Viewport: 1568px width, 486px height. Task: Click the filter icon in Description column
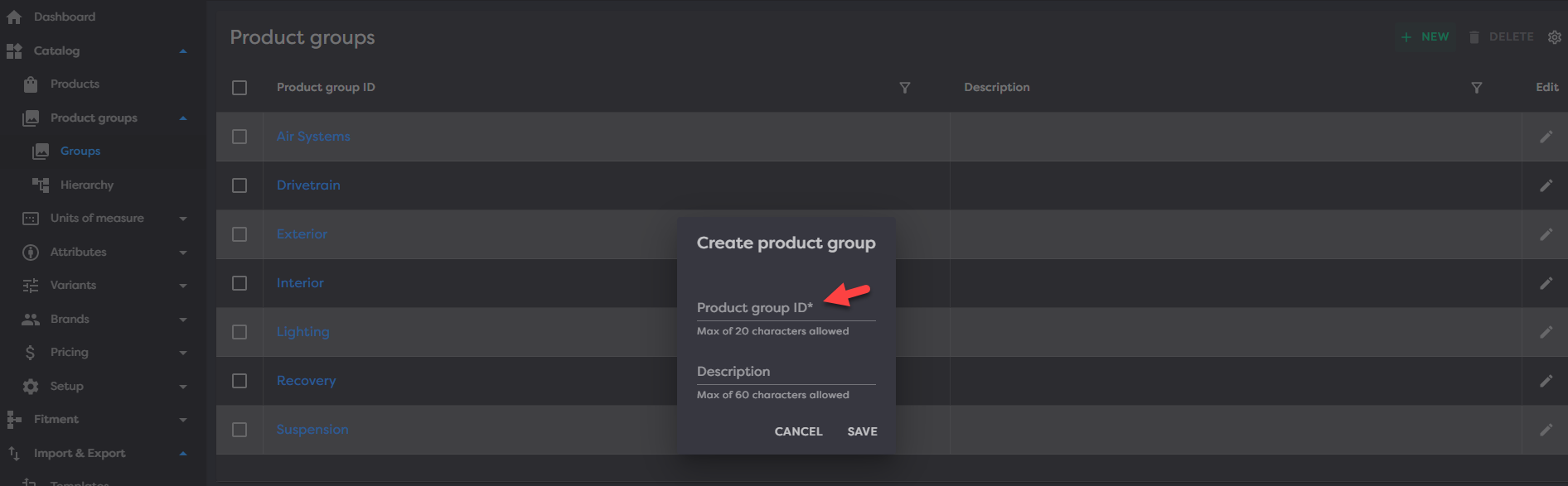(1476, 88)
